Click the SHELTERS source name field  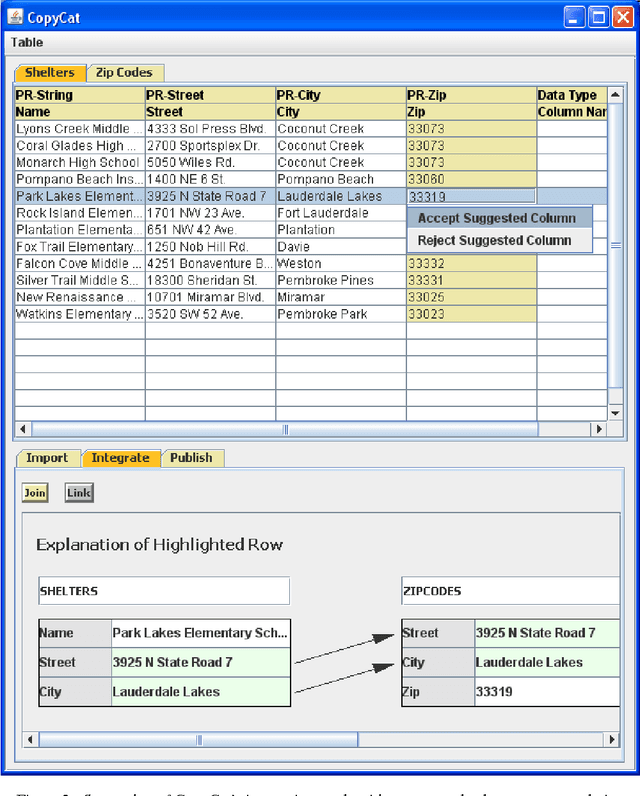tap(164, 591)
